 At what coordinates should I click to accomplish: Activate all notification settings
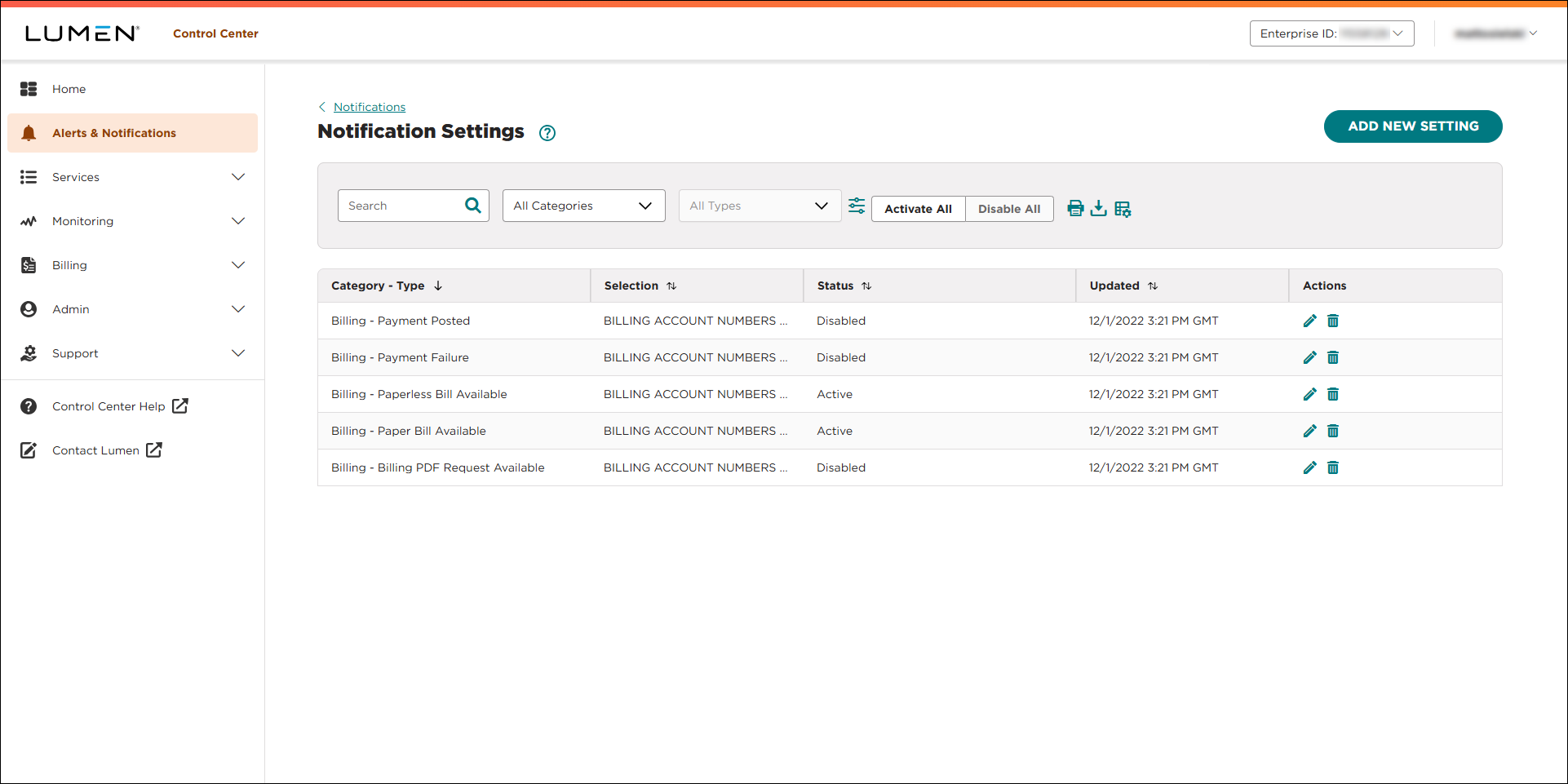coord(918,208)
